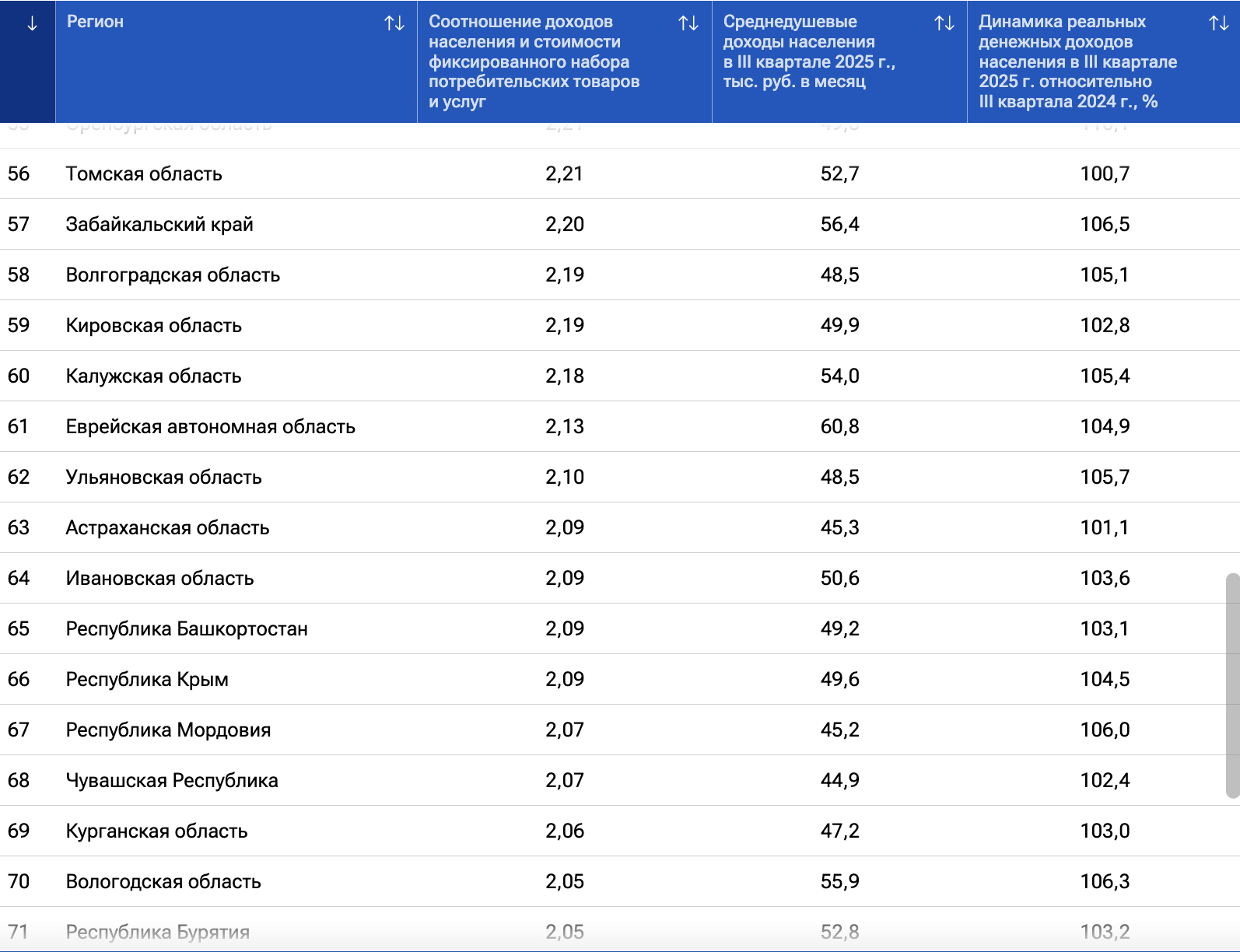Click the rank column down-arrow sort icon
The height and width of the screenshot is (952, 1240).
tap(32, 24)
